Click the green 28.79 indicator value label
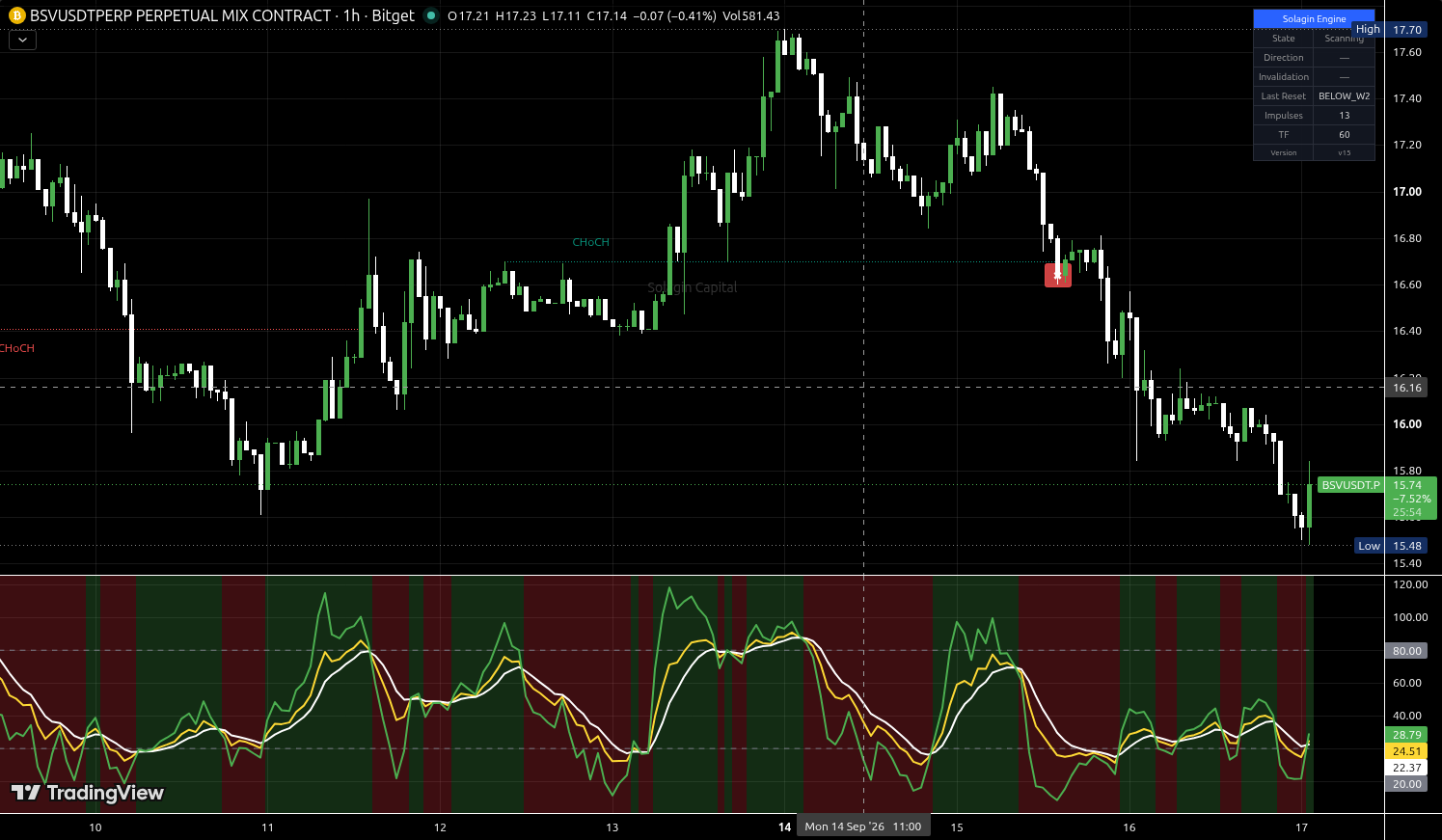 point(1406,735)
